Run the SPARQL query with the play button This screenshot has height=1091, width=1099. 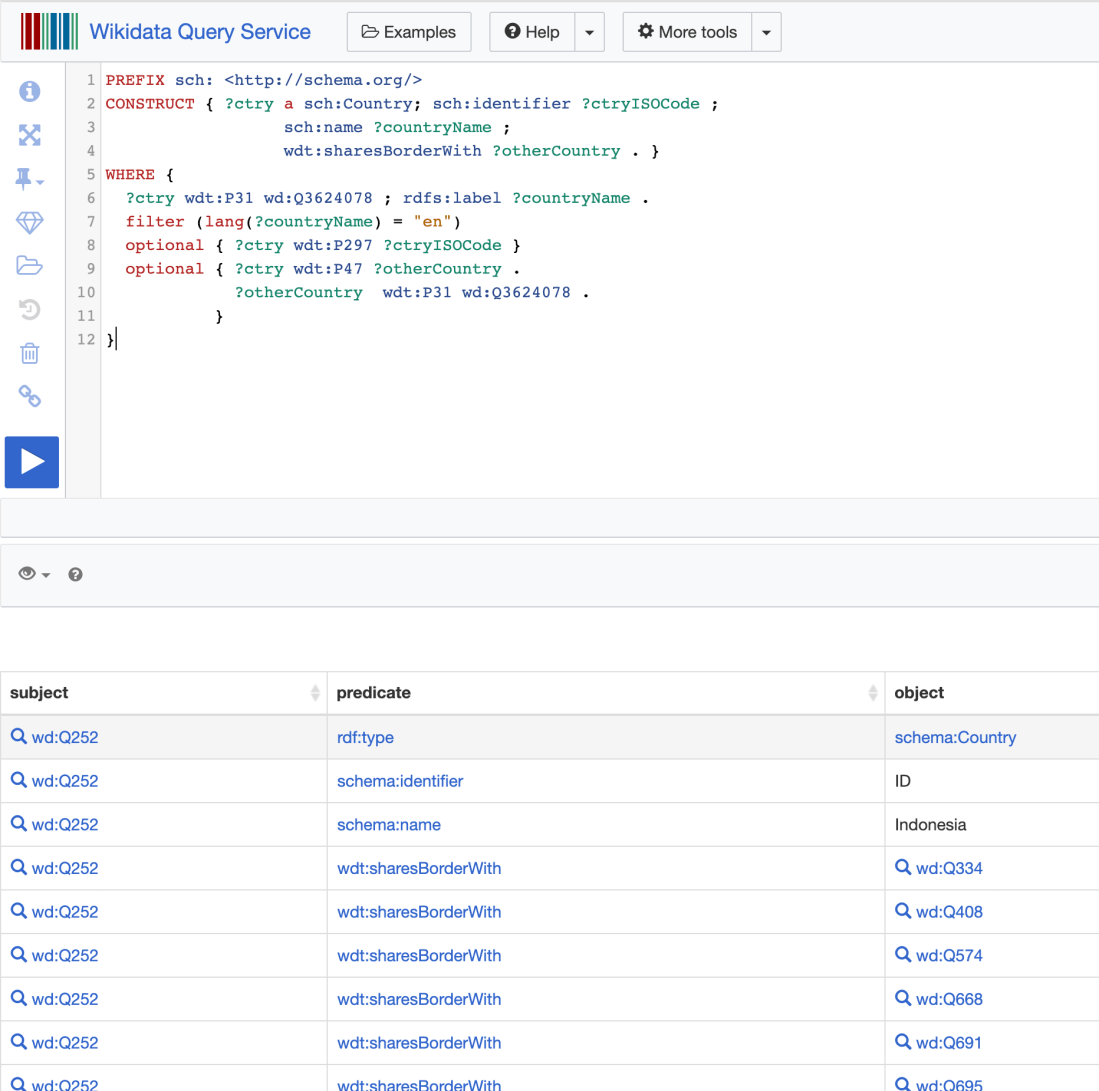pos(31,462)
